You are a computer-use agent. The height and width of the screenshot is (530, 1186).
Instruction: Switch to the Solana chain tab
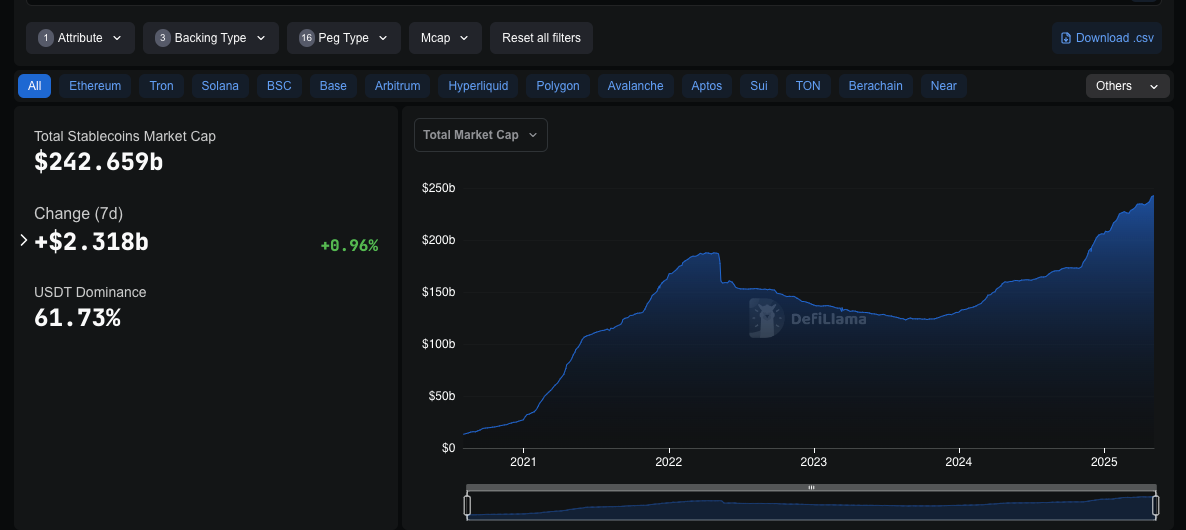tap(220, 86)
